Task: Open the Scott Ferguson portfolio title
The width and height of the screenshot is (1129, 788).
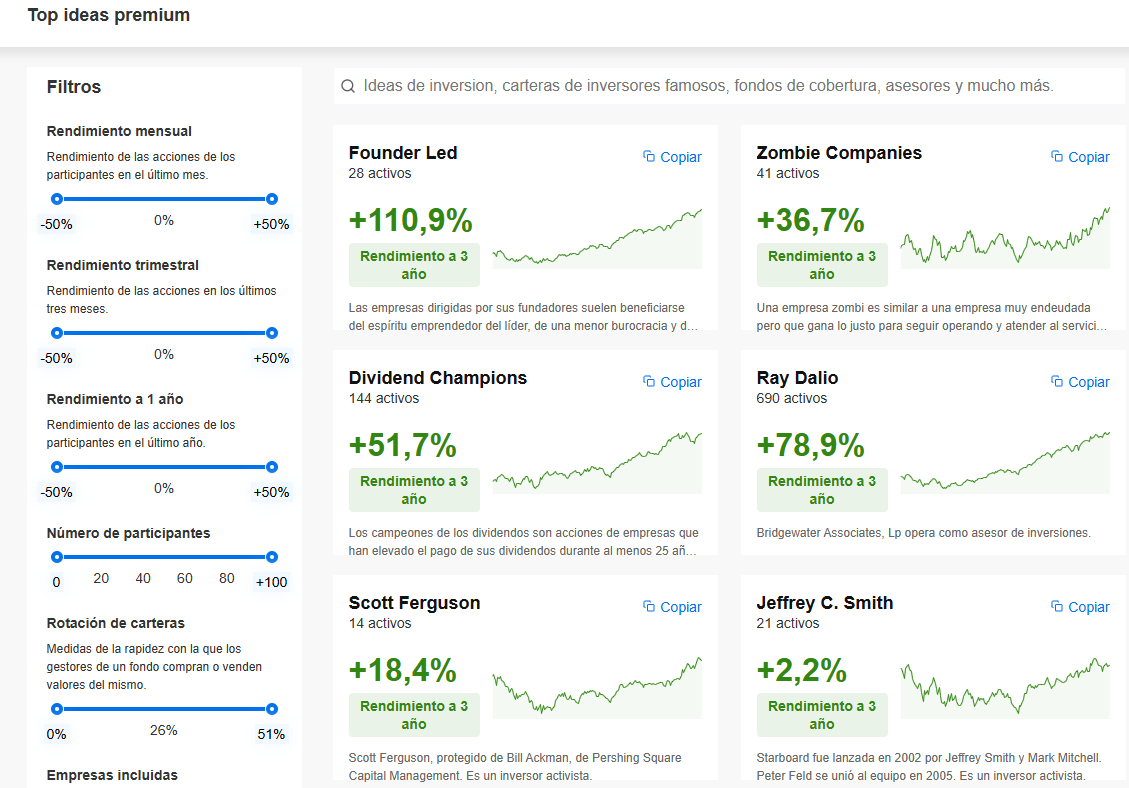Action: pos(415,603)
